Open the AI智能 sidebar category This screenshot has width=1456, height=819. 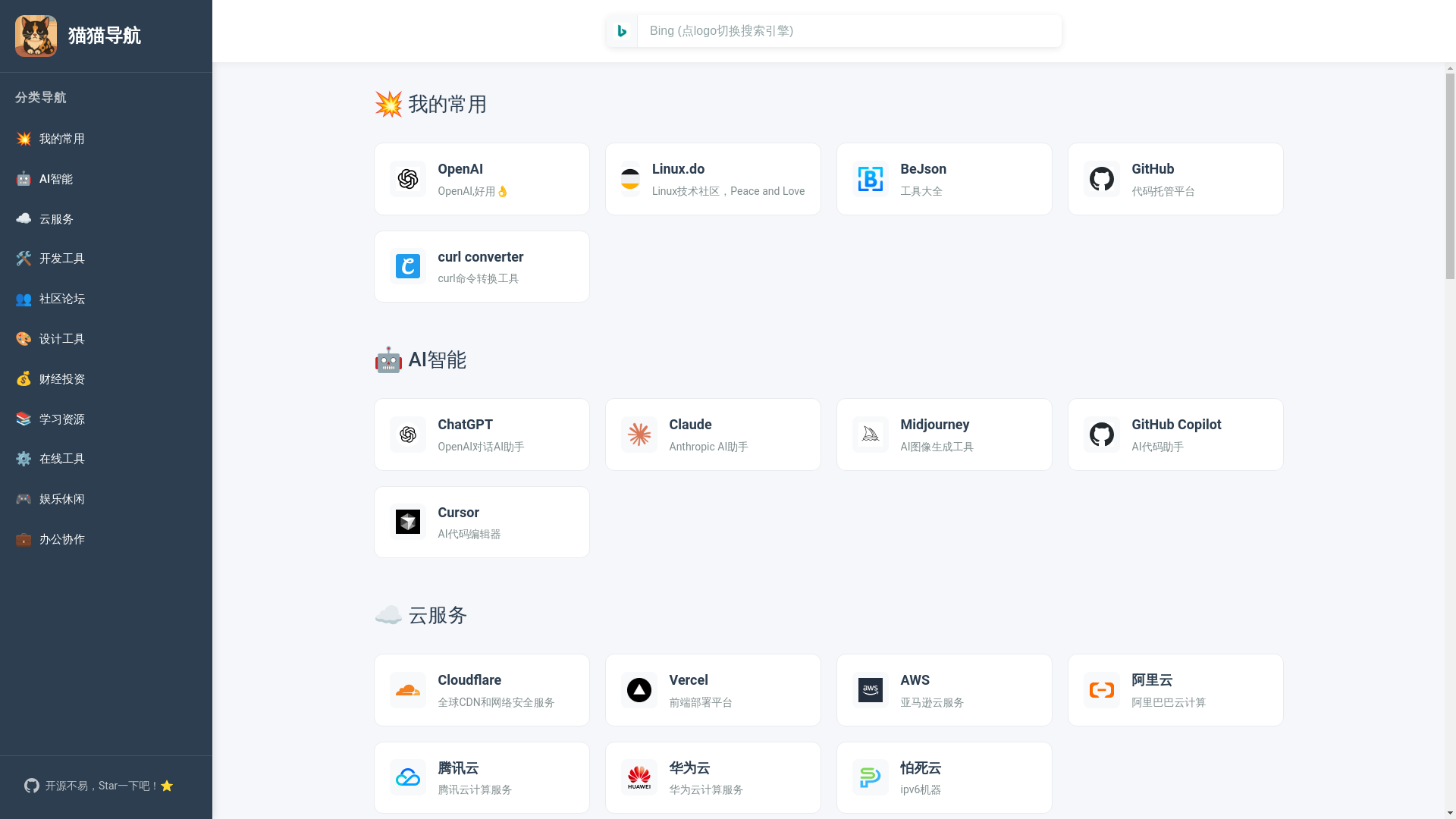click(106, 179)
